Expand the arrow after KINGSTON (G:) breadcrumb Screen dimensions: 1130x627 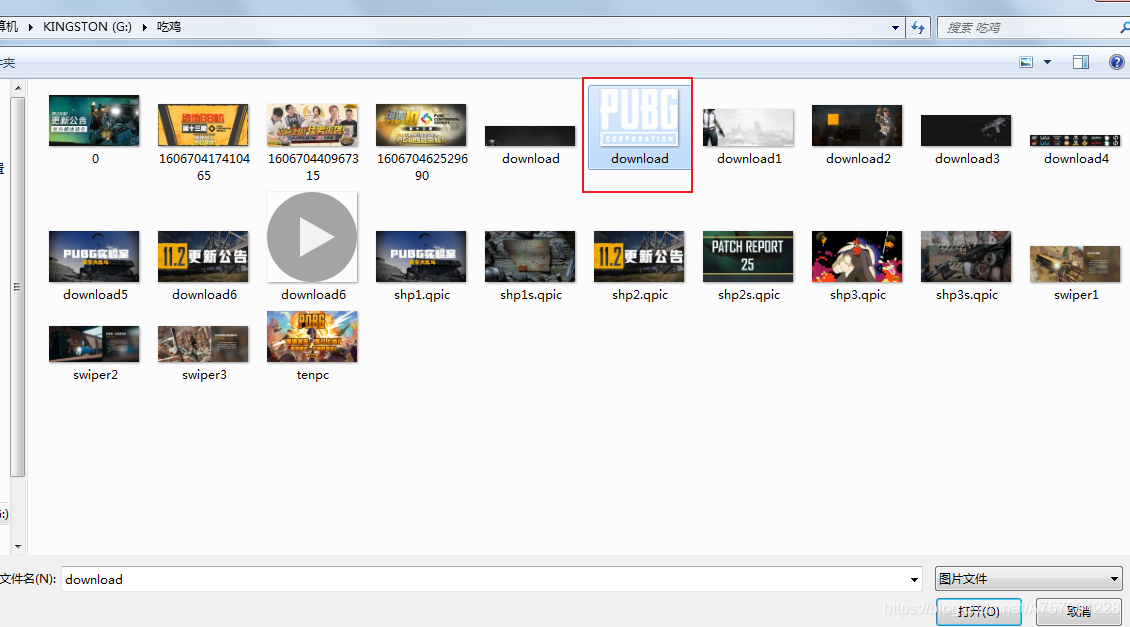tap(144, 27)
